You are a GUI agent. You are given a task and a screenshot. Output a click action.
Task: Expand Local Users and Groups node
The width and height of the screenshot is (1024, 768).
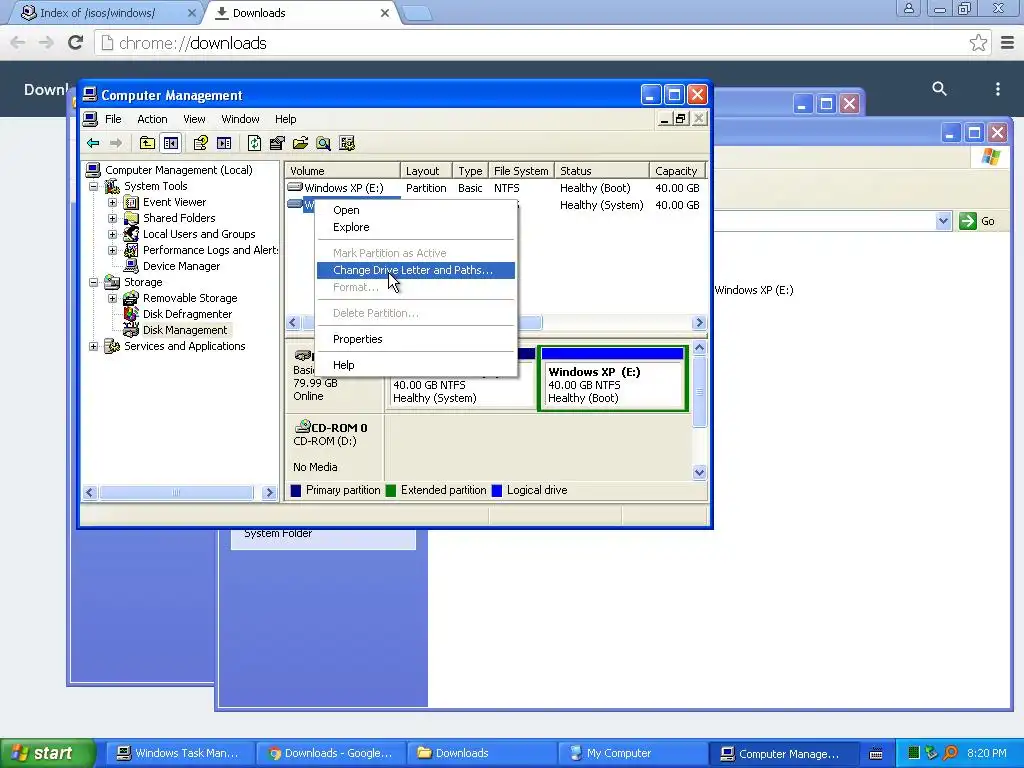coord(112,234)
